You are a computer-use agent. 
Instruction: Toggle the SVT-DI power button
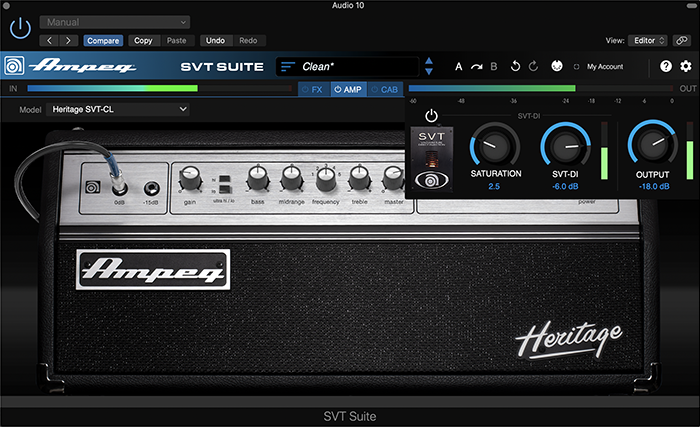click(x=431, y=116)
